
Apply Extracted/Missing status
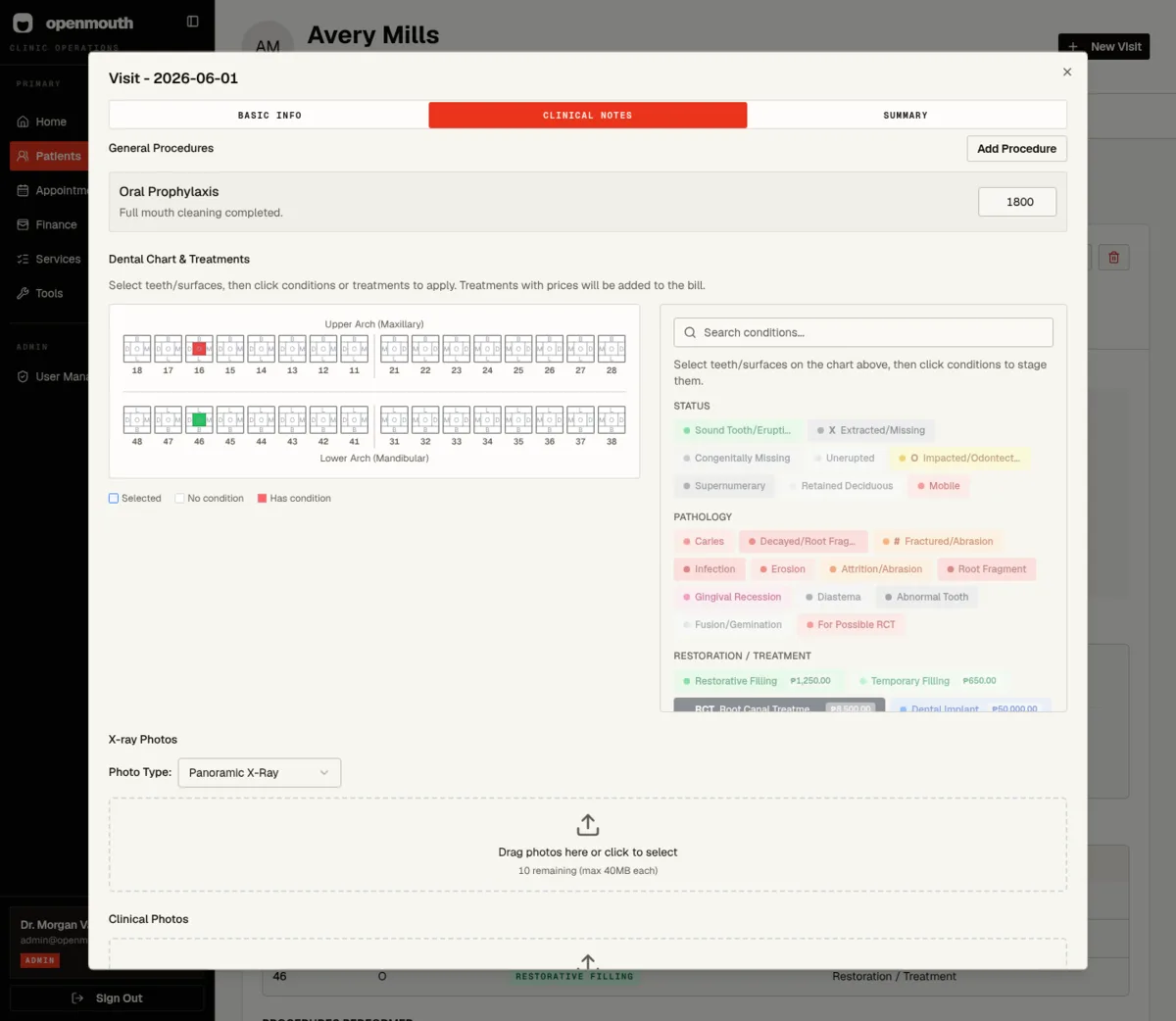click(871, 430)
